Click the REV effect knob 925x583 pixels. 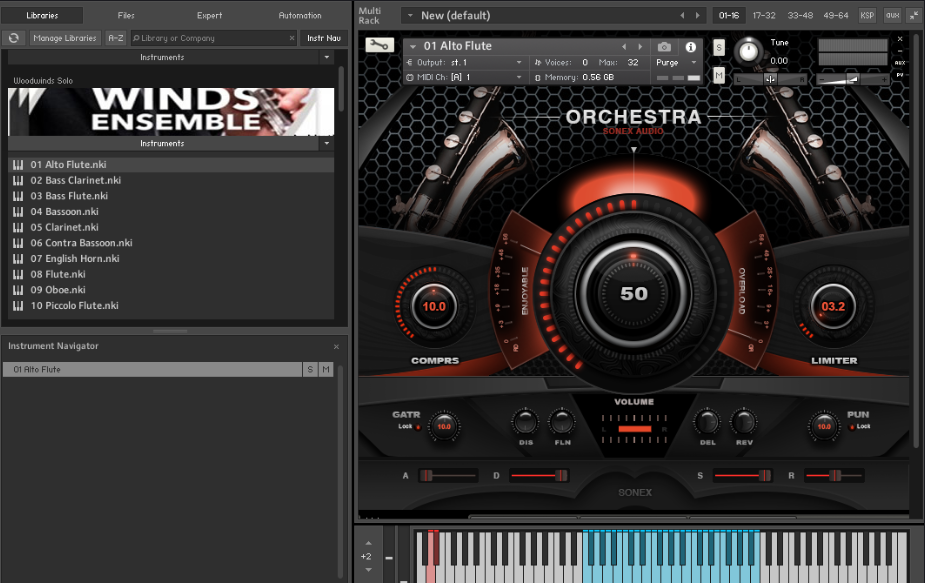tap(743, 421)
